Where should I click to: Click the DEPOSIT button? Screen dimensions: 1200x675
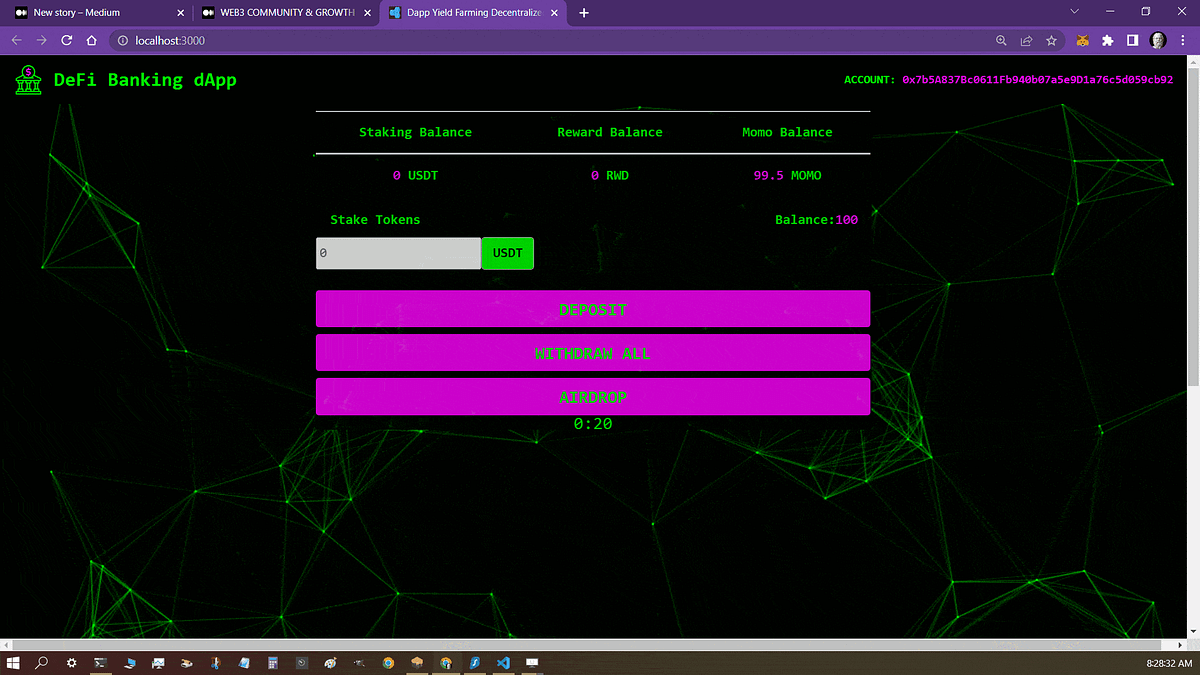593,309
